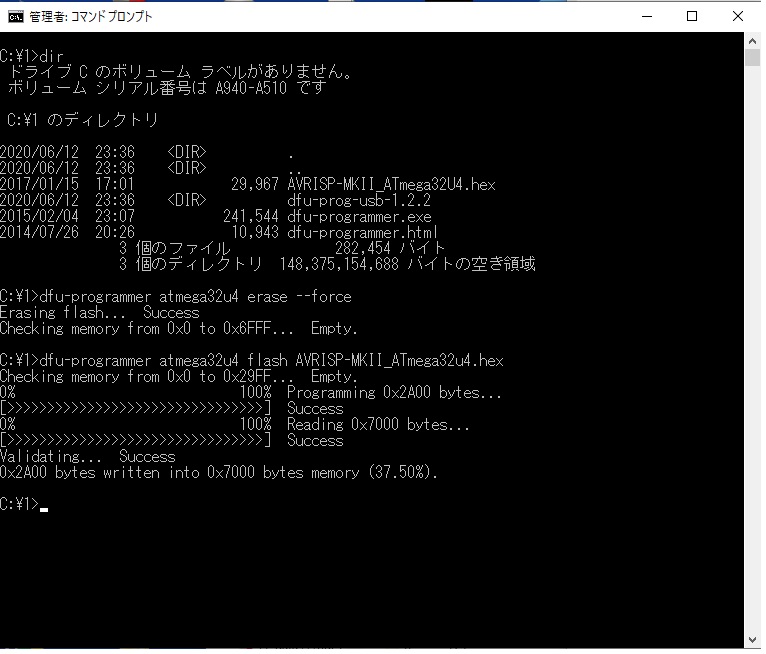
Task: Click the Command Prompt system menu icon
Action: tap(16, 17)
